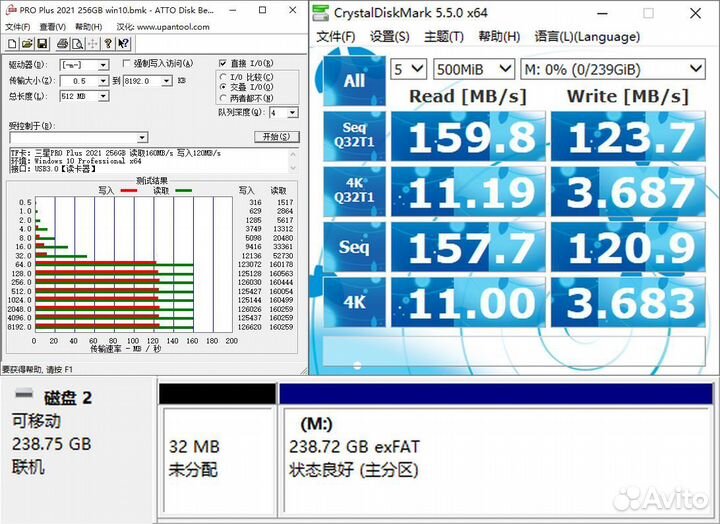Image resolution: width=720 pixels, height=524 pixels.
Task: Open 语言(L)(Language) menu in CrystalDiskMark
Action: [587, 36]
